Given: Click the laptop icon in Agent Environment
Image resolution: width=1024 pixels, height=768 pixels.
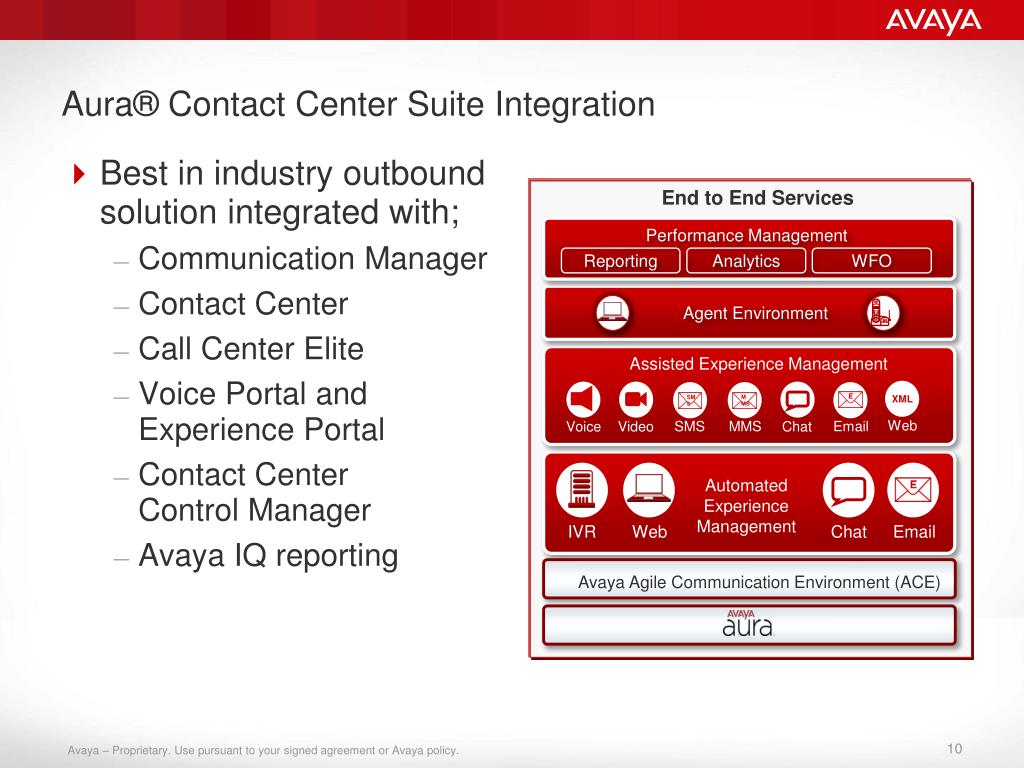Looking at the screenshot, I should [x=613, y=312].
